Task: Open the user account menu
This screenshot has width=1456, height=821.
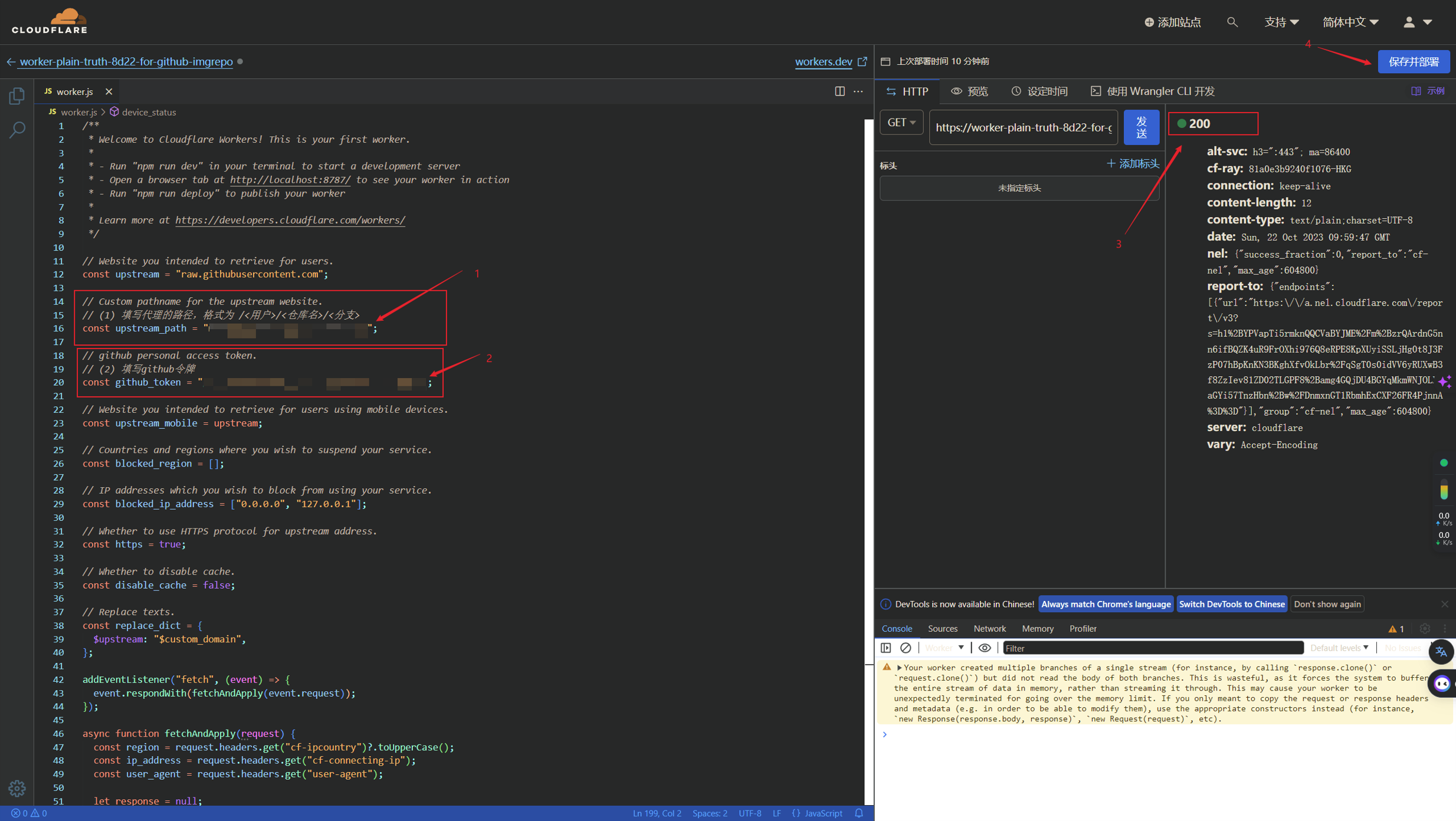Action: tap(1417, 22)
